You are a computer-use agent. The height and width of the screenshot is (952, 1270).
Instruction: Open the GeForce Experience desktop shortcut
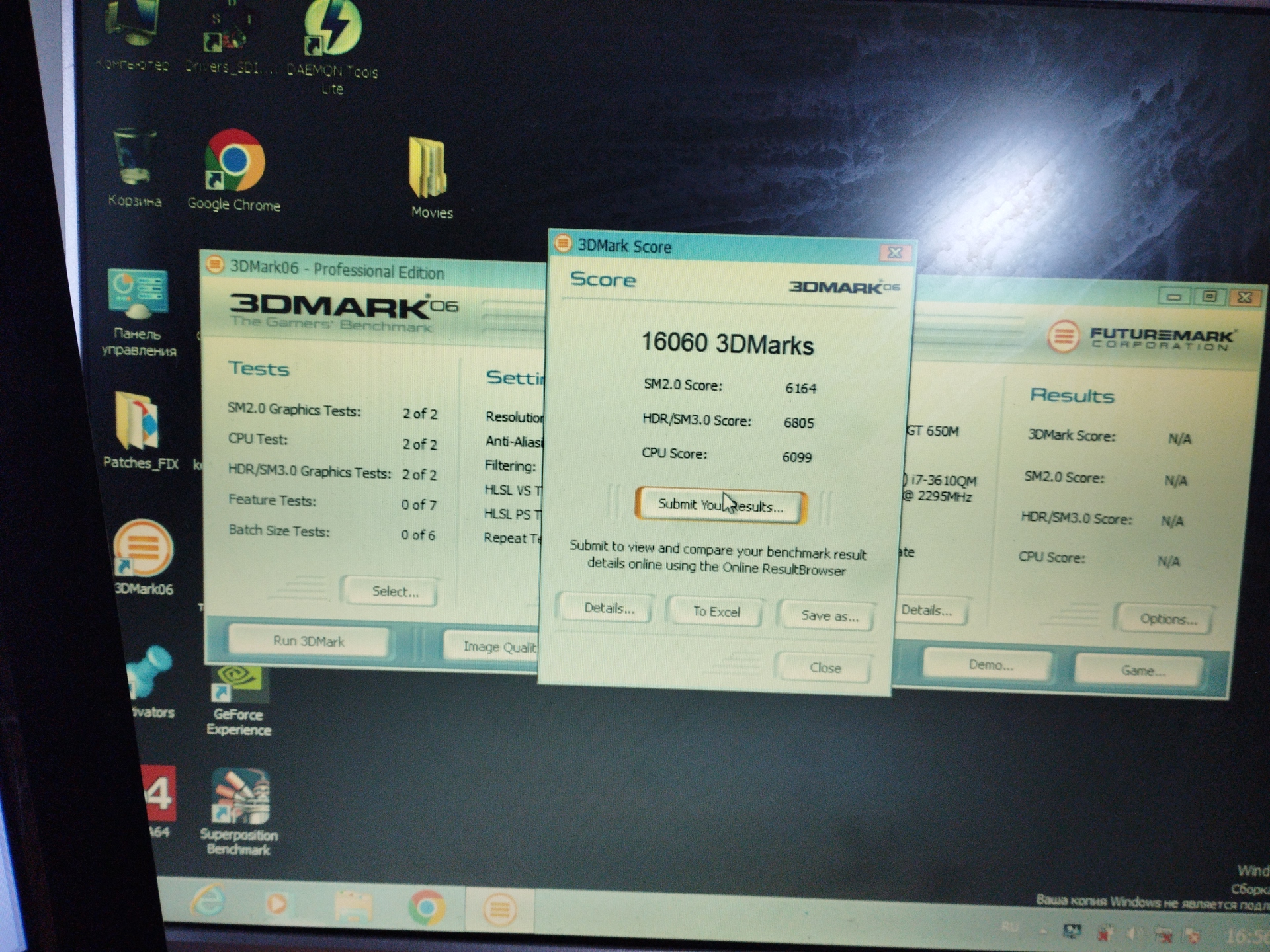coord(238,701)
